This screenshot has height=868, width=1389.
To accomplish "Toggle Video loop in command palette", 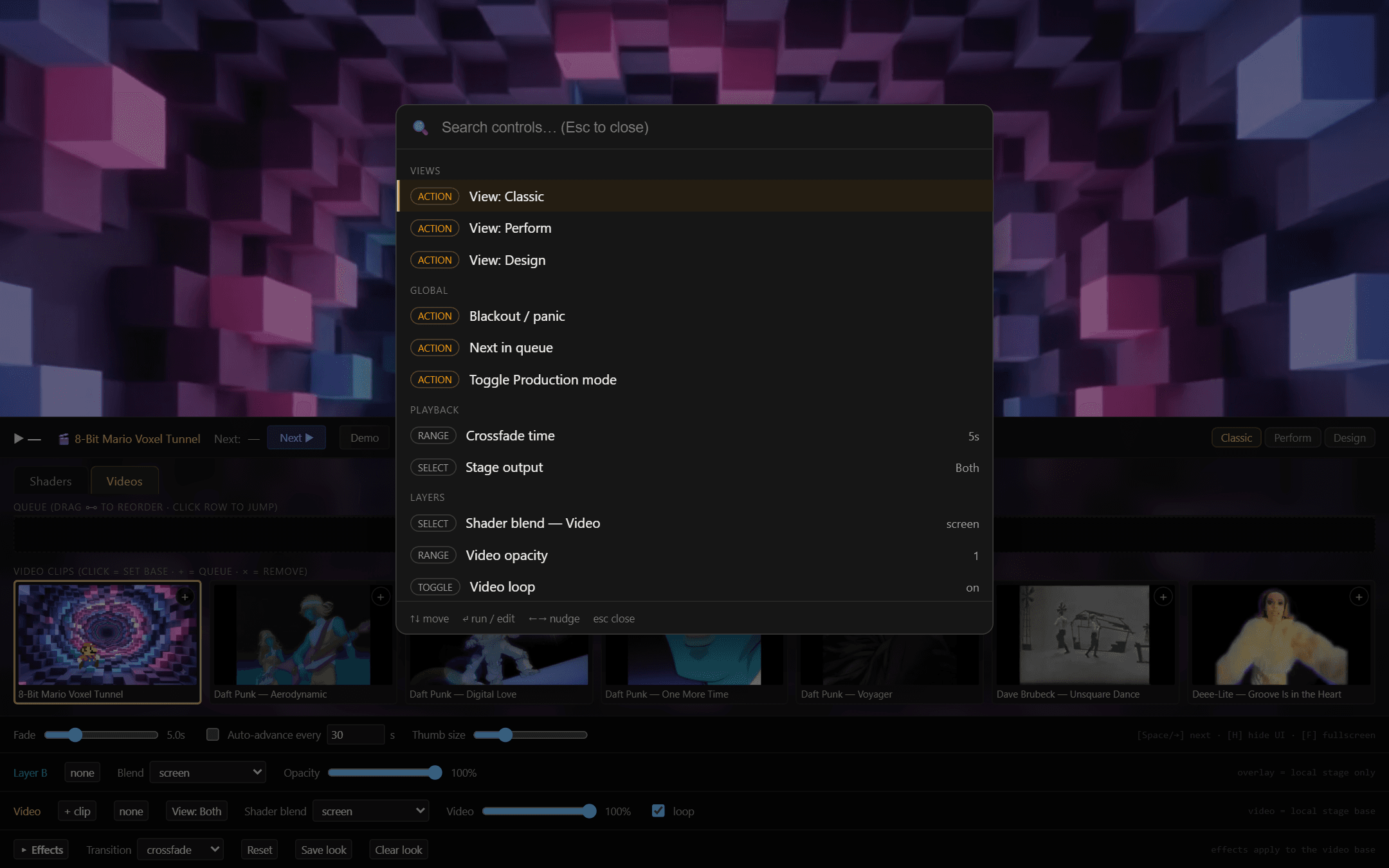I will click(x=694, y=586).
